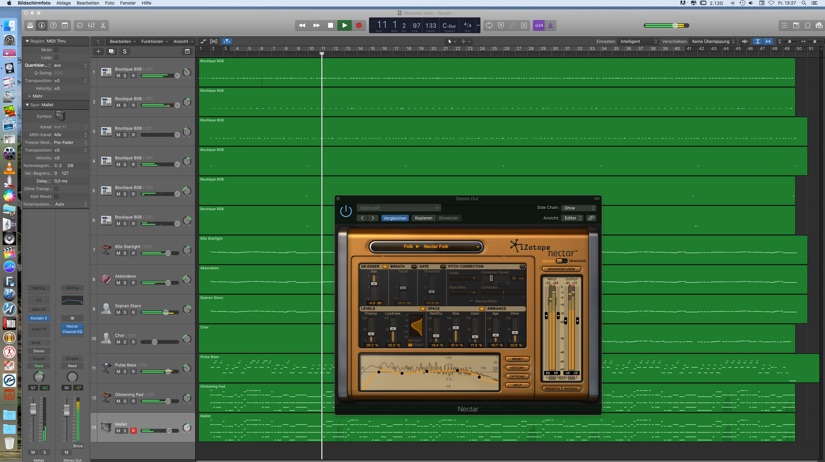Click the Stop transport button
The width and height of the screenshot is (825, 462).
click(330, 25)
